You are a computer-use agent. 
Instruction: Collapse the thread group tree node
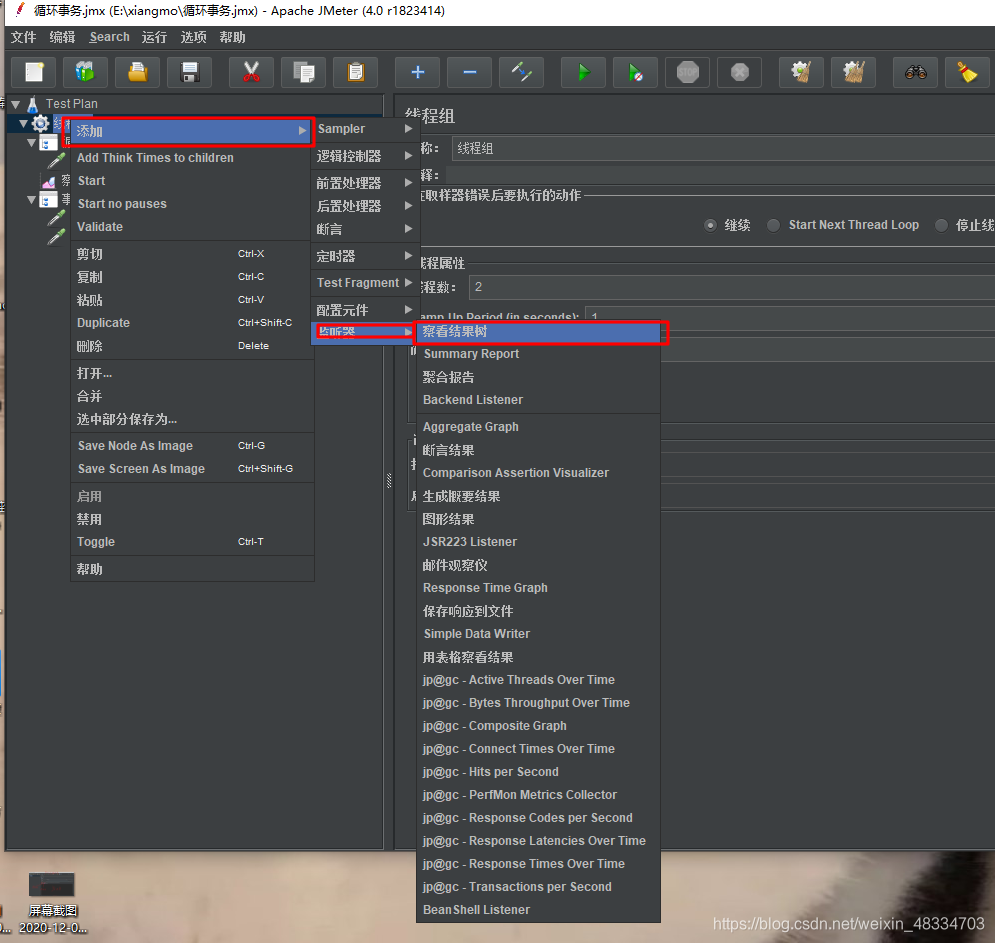pyautogui.click(x=24, y=123)
